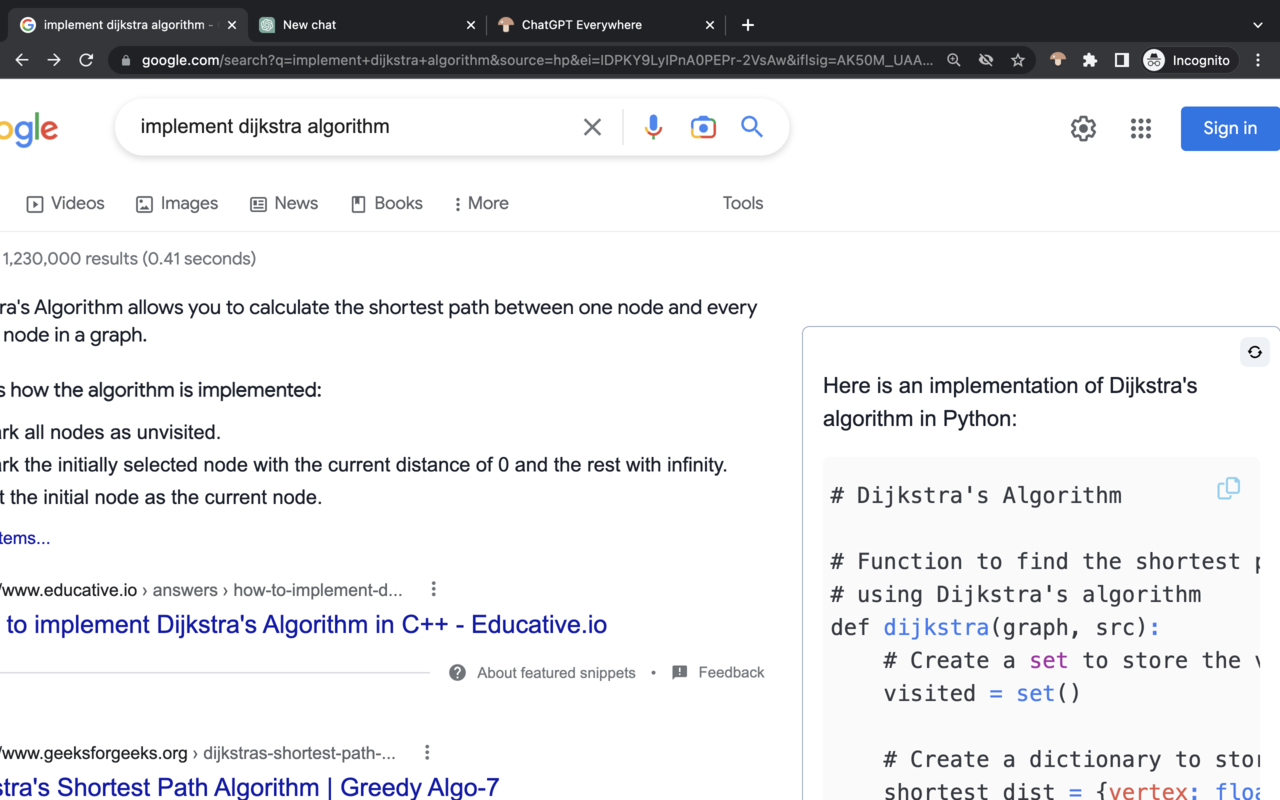Regenerate the ChatGPT response in the sidebar
The image size is (1280, 800).
coord(1254,352)
